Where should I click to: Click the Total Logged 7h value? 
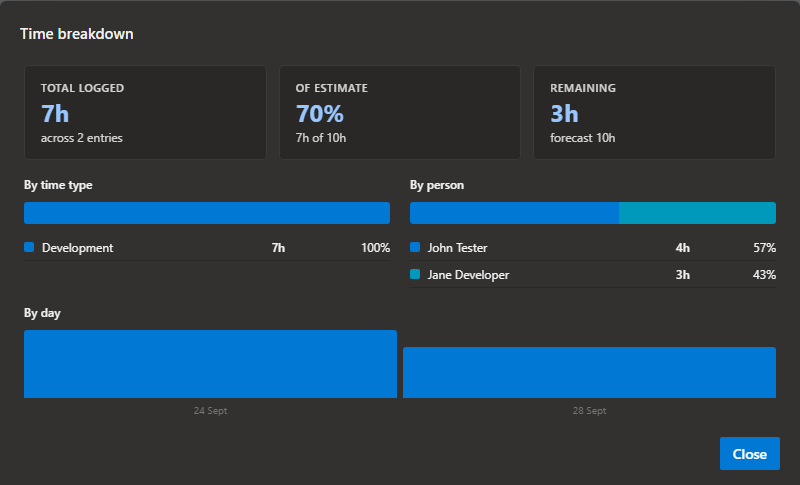click(55, 113)
